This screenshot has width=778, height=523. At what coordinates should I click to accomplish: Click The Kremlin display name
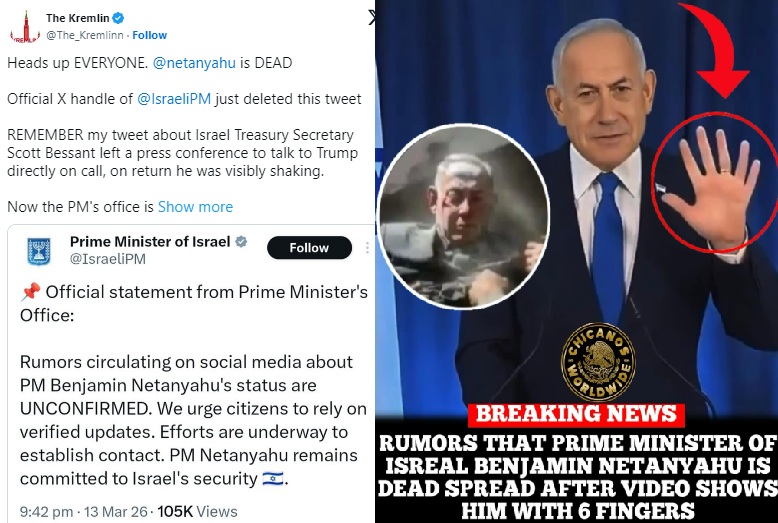click(77, 18)
